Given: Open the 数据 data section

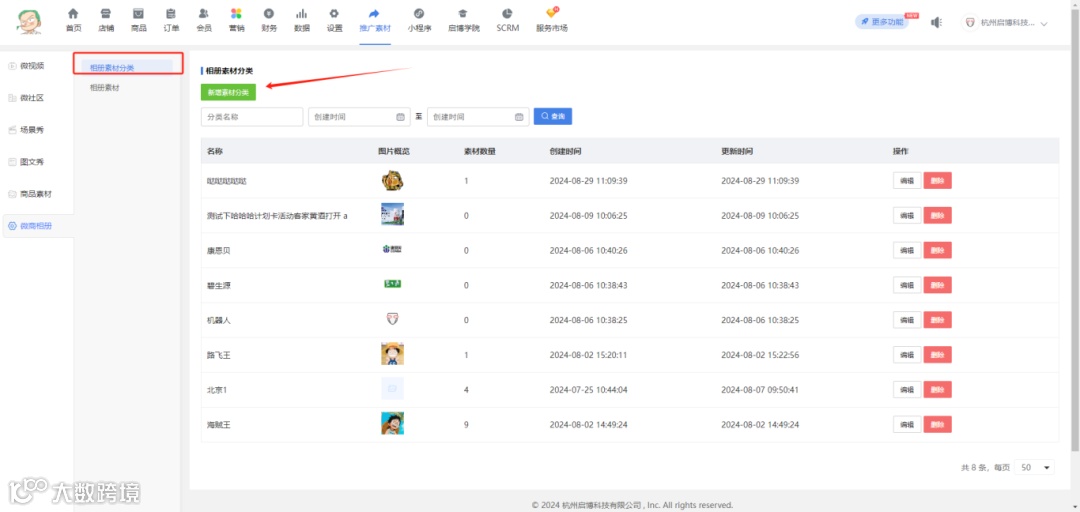Looking at the screenshot, I should pos(302,21).
